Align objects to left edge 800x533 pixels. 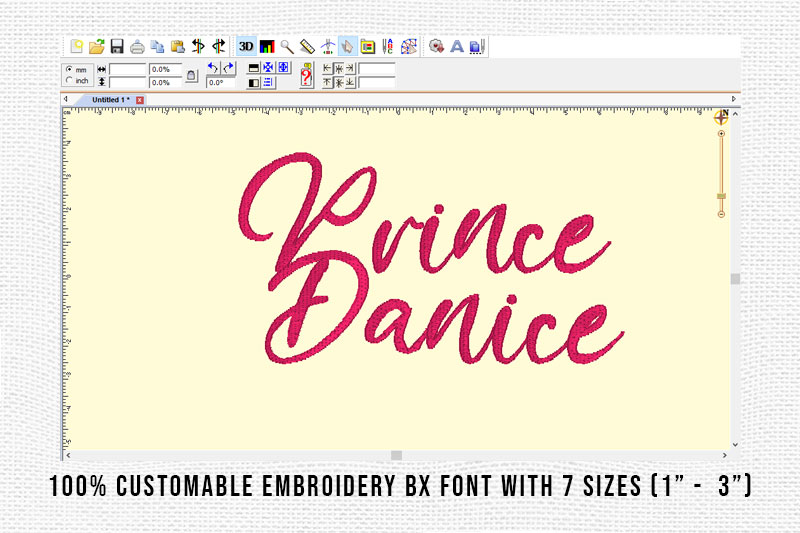click(x=327, y=68)
